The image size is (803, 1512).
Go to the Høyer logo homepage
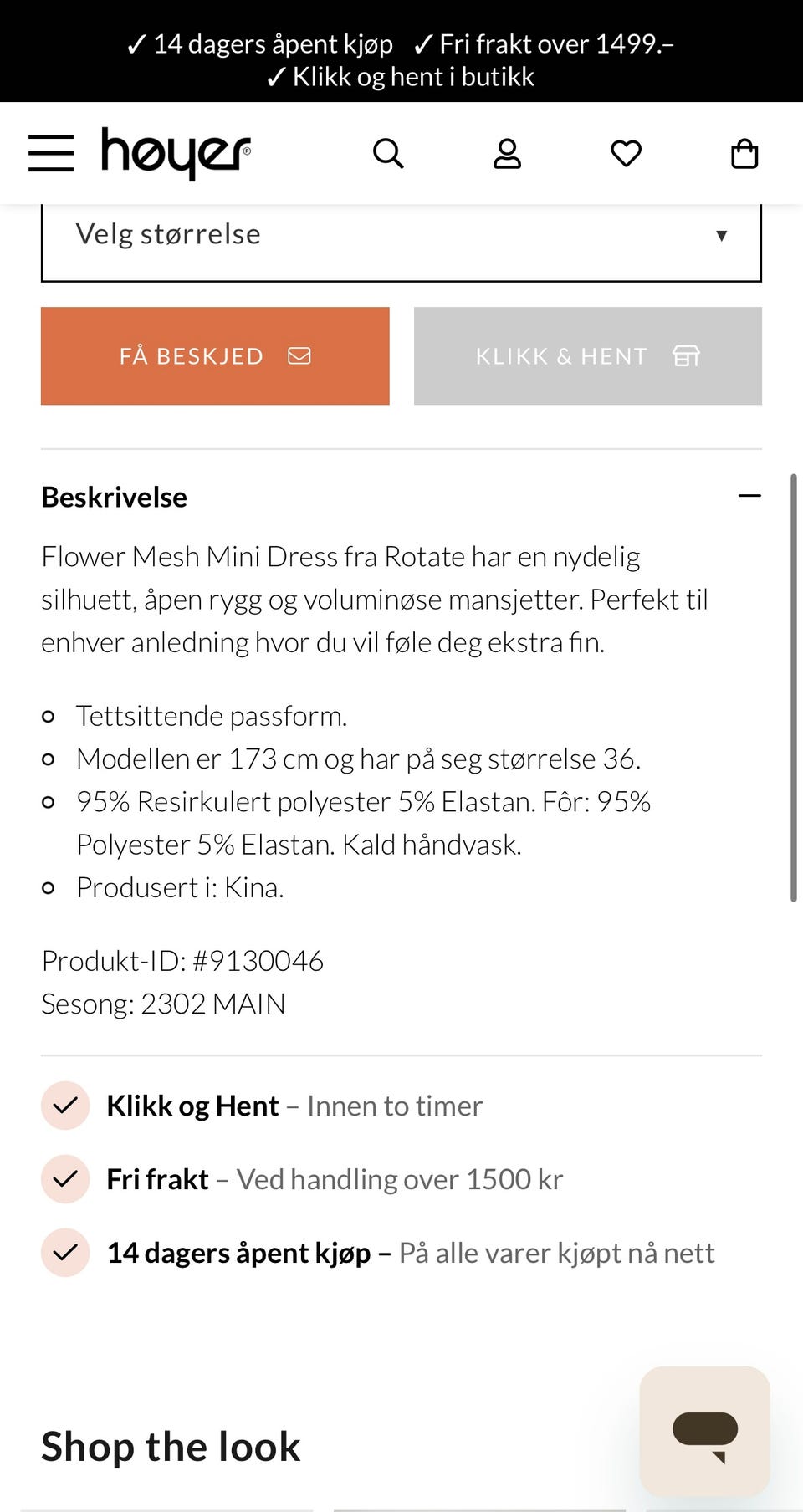point(176,153)
